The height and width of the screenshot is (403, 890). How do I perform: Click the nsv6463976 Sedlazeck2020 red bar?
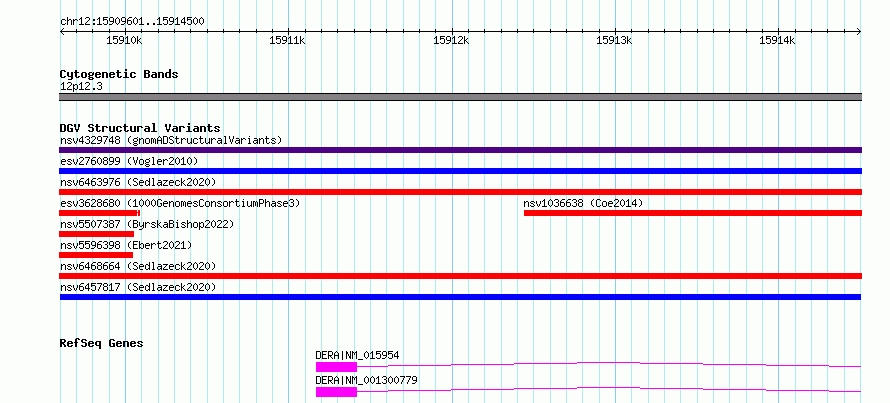tap(460, 192)
